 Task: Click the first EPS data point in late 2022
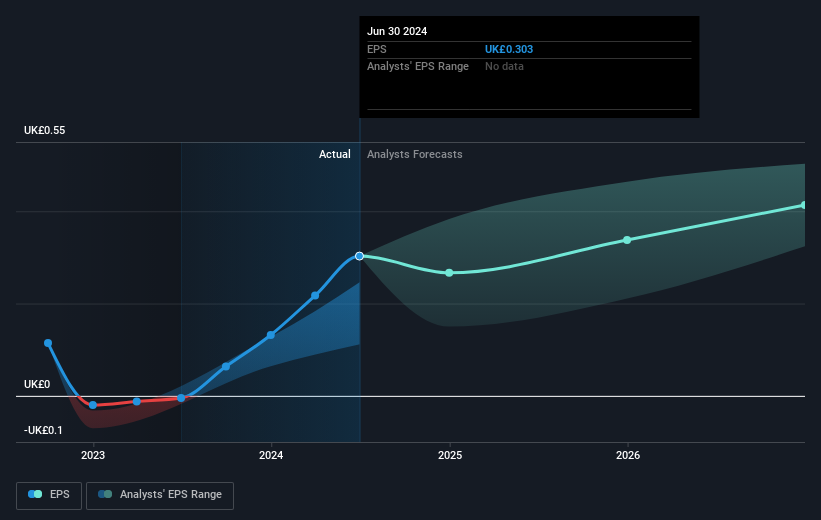coord(48,343)
